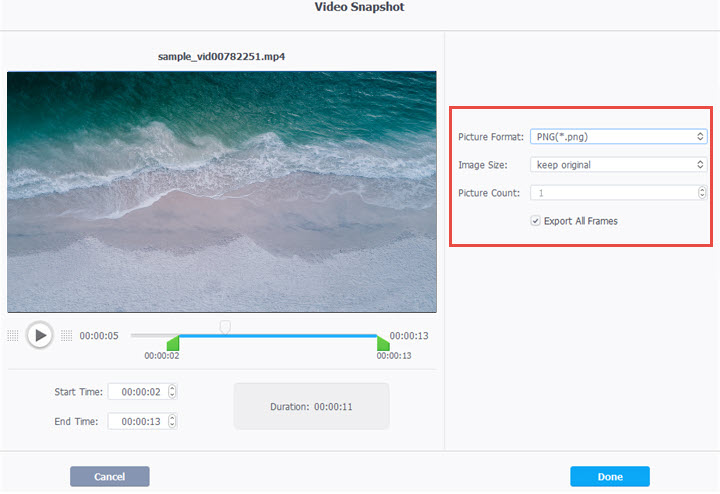Viewport: 720px width, 494px height.
Task: Click the blue selected range on the timeline
Action: coord(278,336)
